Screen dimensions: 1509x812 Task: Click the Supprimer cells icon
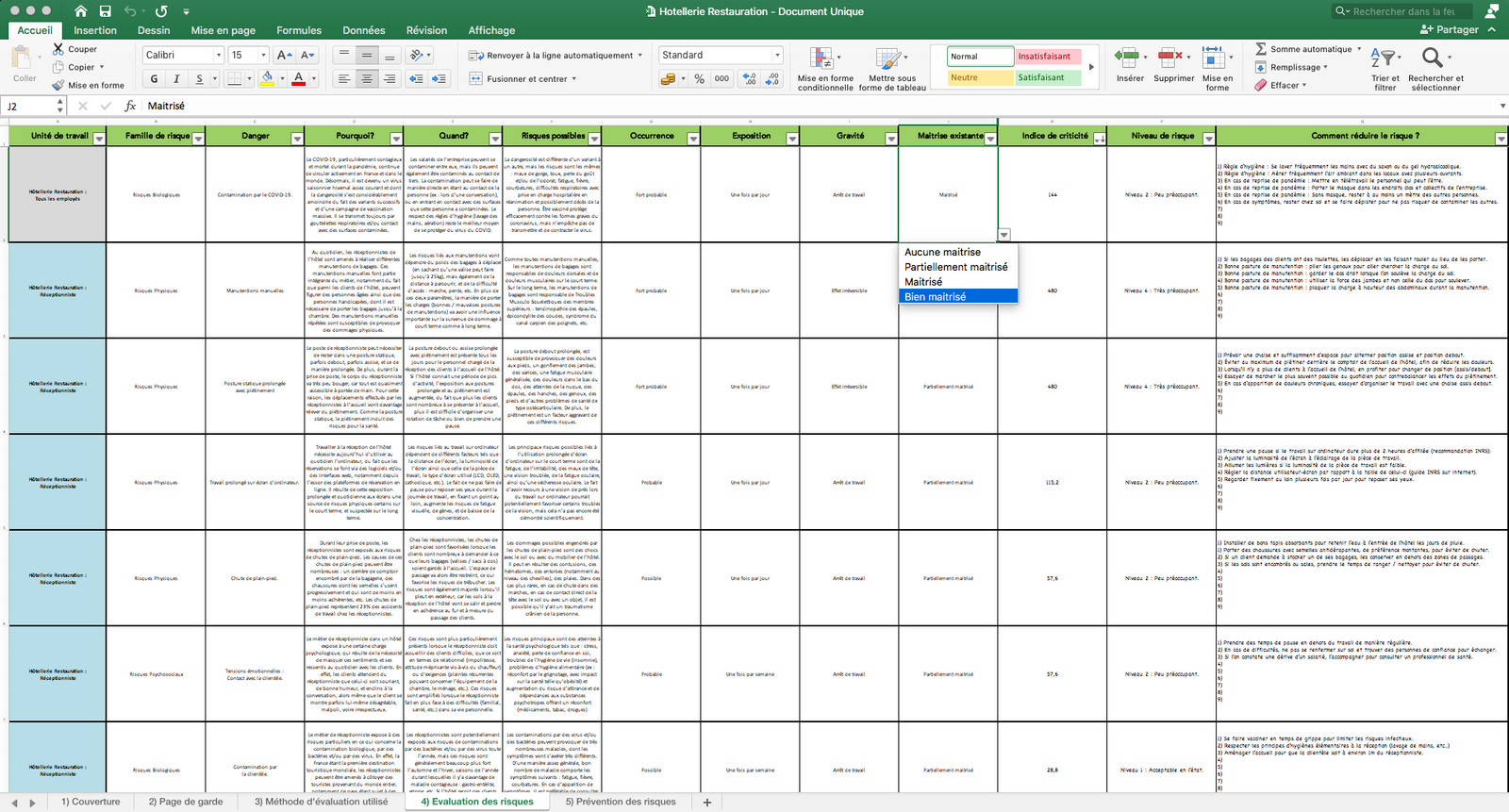click(1169, 58)
